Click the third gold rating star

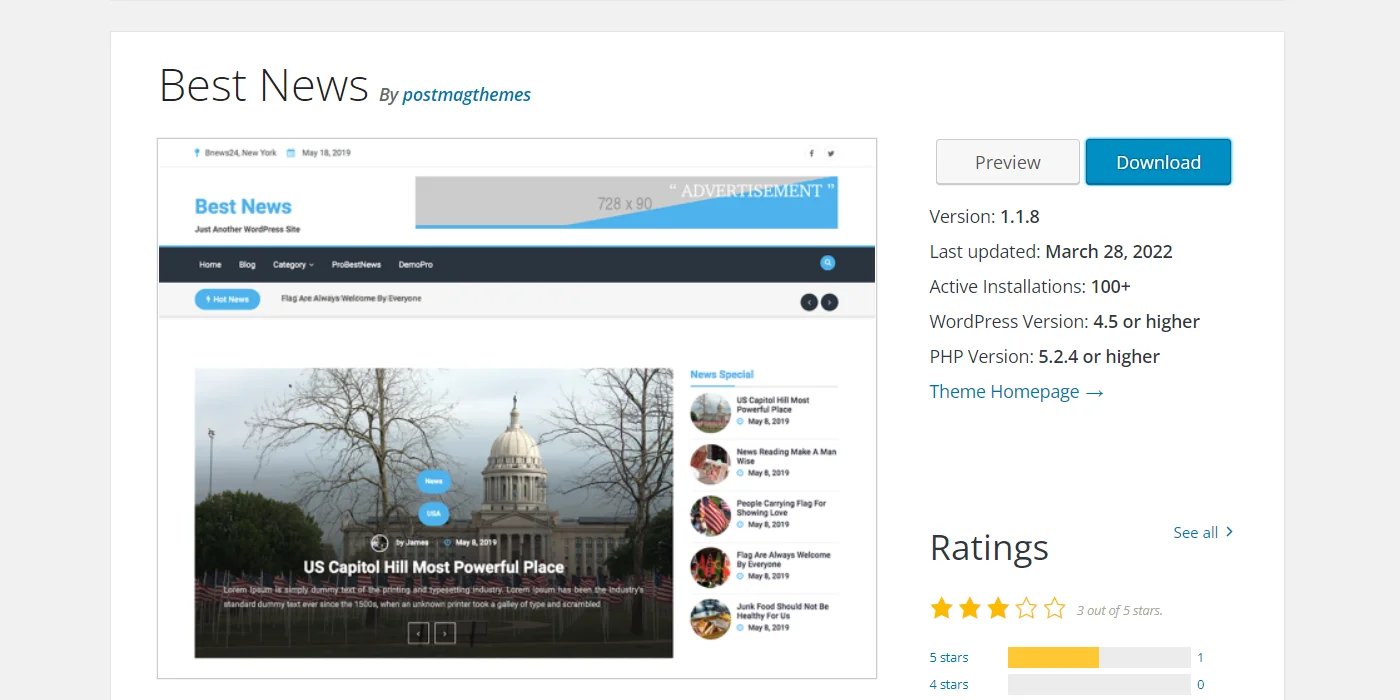pyautogui.click(x=998, y=608)
